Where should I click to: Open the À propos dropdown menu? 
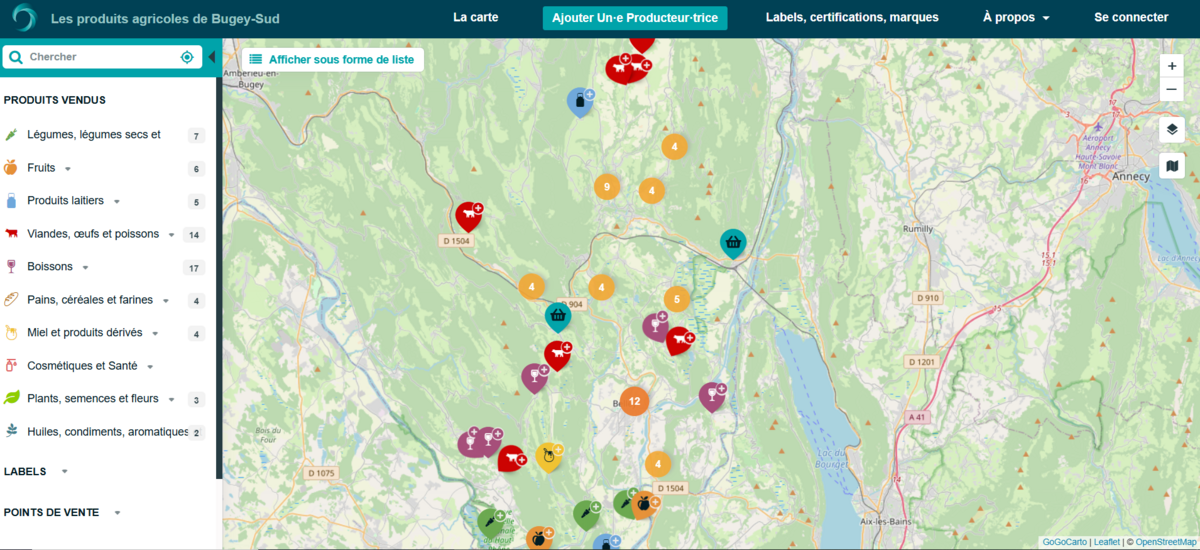[1015, 18]
